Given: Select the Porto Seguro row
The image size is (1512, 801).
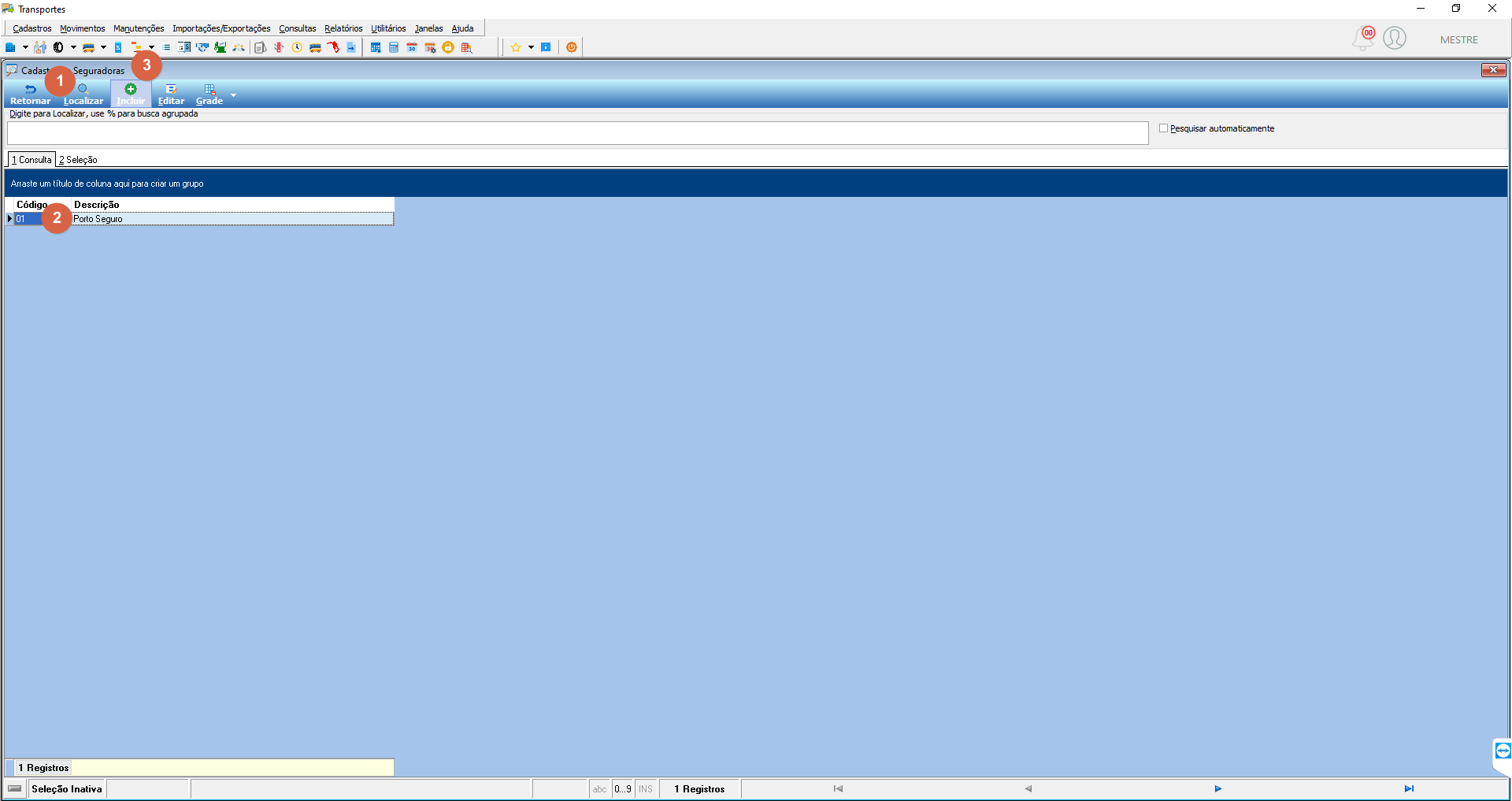Looking at the screenshot, I should click(x=204, y=219).
